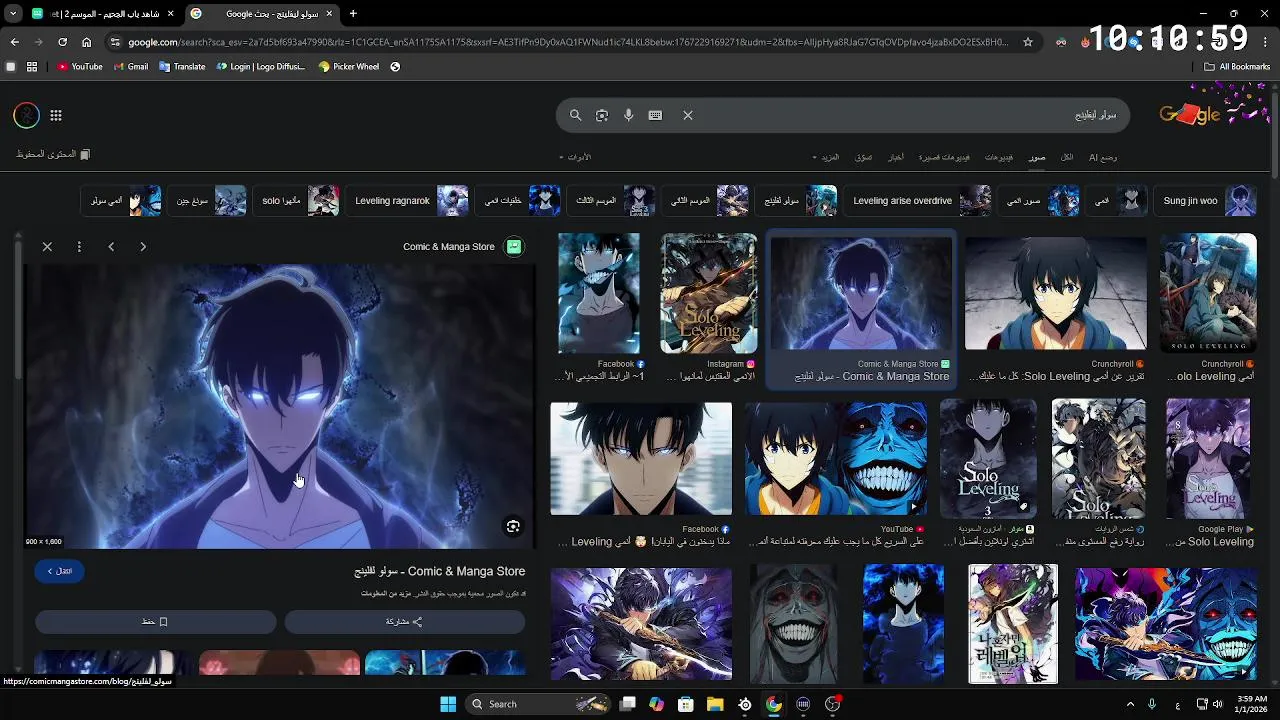Viewport: 1280px width, 720px height.
Task: Open the Google Play Solo Leveling cover thumbnail
Action: (x=1208, y=459)
